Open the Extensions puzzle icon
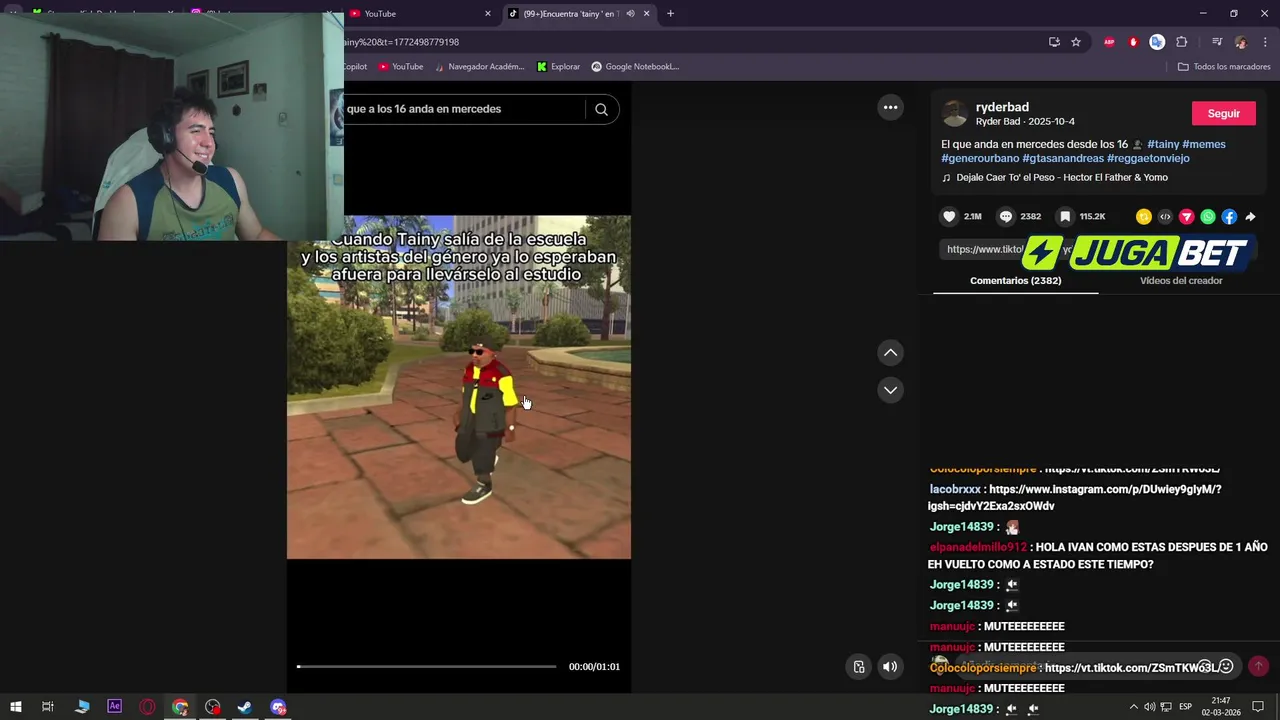 tap(1182, 42)
